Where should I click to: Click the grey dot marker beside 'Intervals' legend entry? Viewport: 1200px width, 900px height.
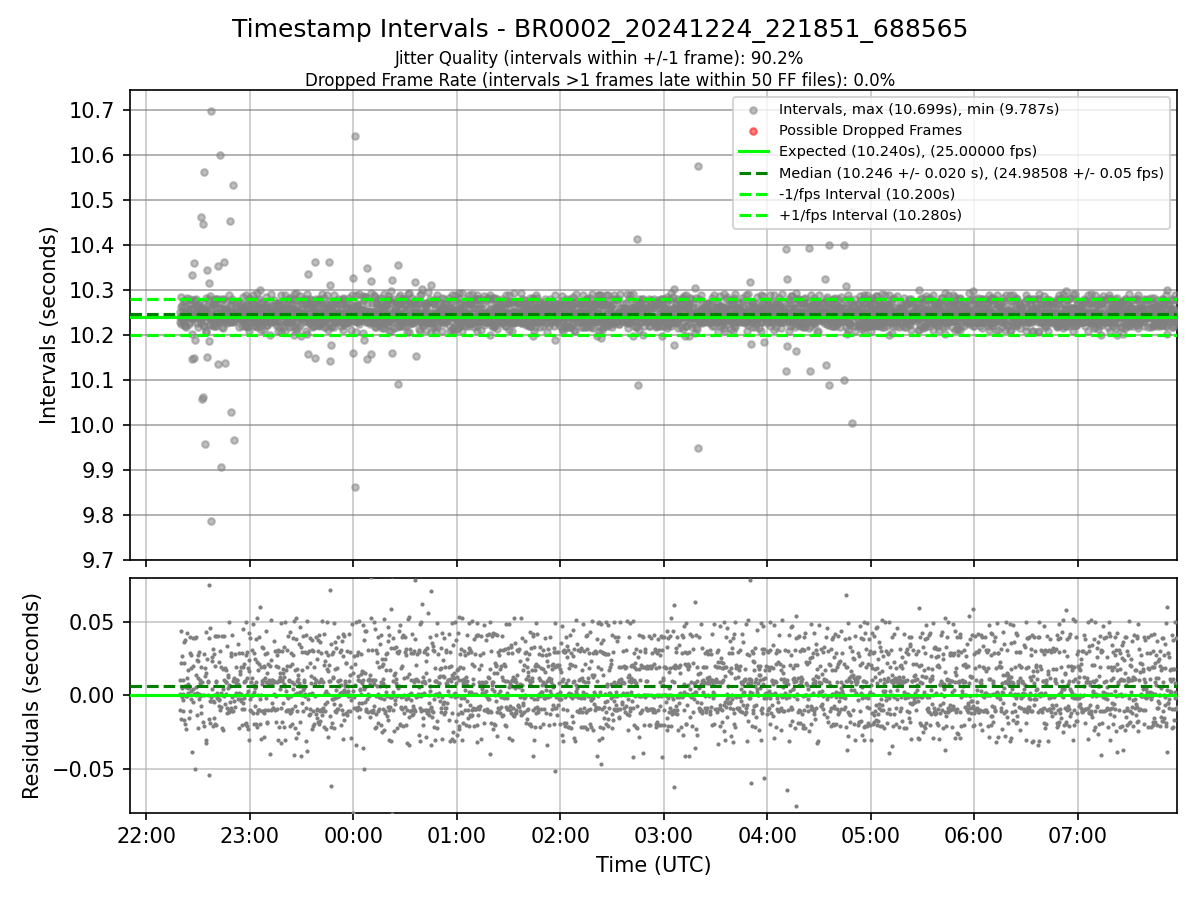(x=753, y=109)
